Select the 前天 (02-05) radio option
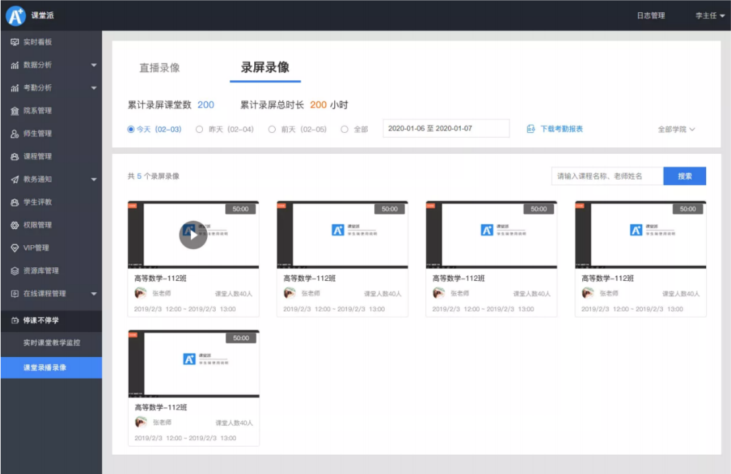This screenshot has height=474, width=731. pos(272,129)
